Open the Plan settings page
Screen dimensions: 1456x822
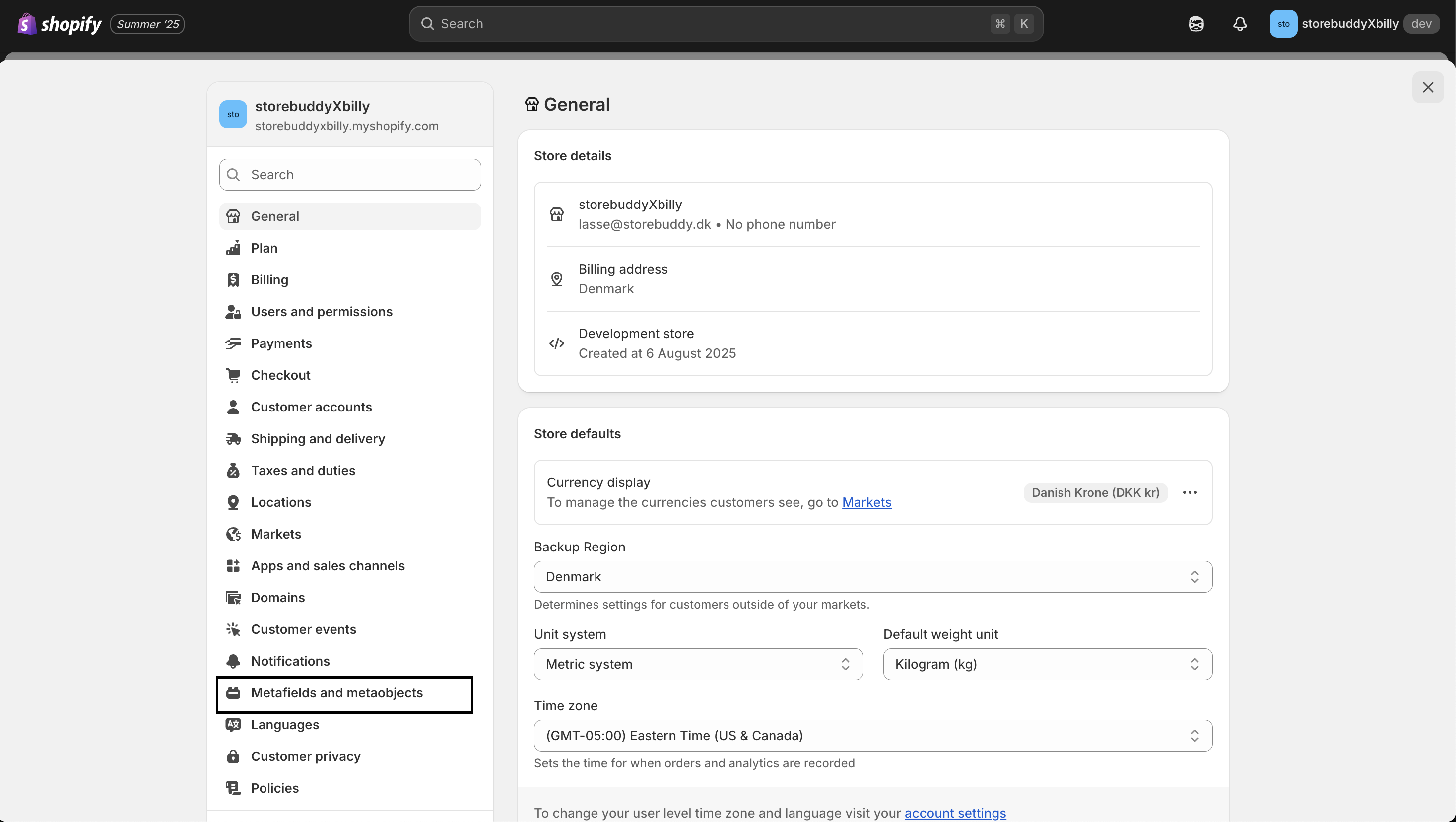click(350, 248)
